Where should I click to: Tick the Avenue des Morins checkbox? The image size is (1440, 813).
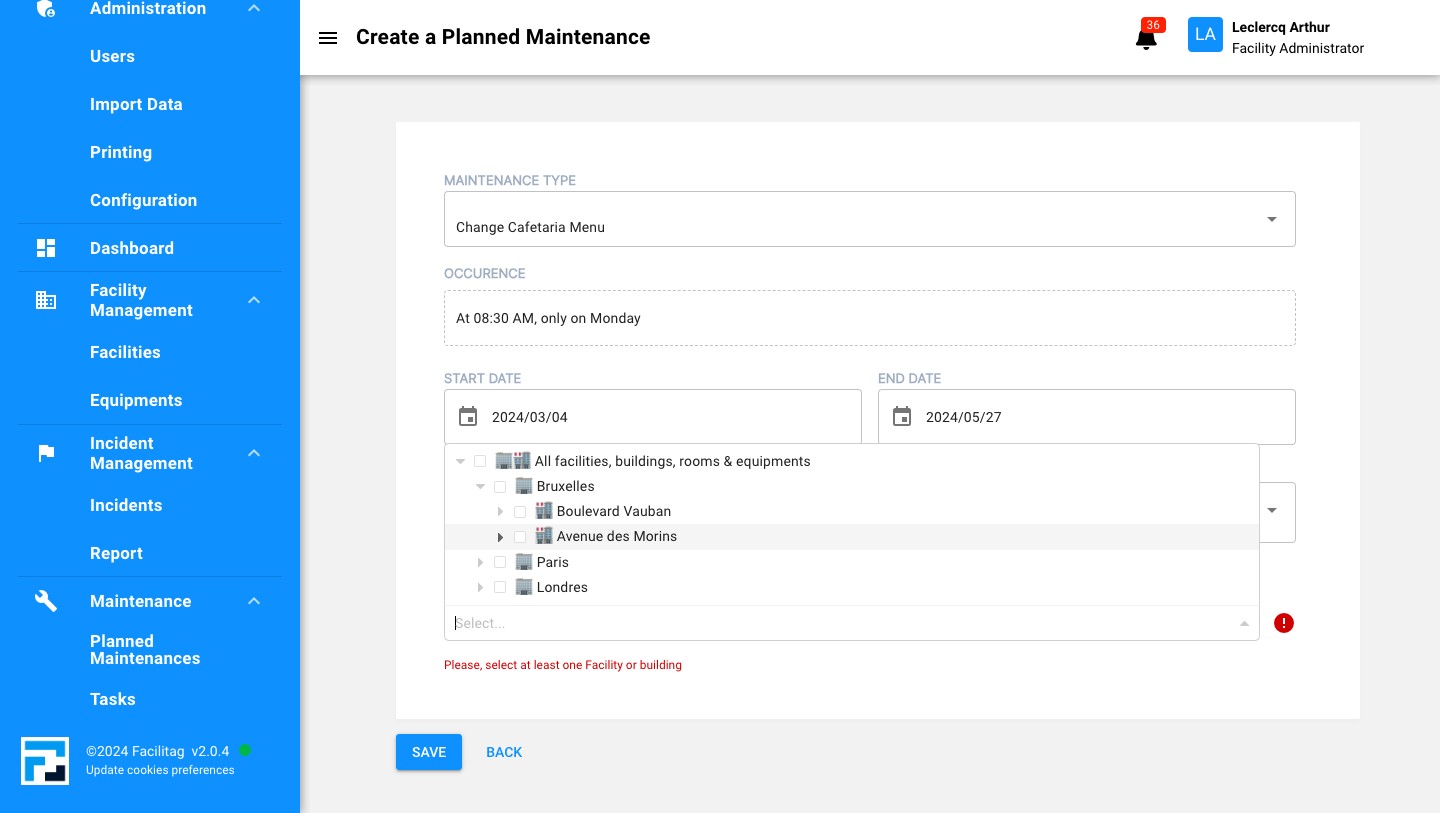pyautogui.click(x=520, y=537)
